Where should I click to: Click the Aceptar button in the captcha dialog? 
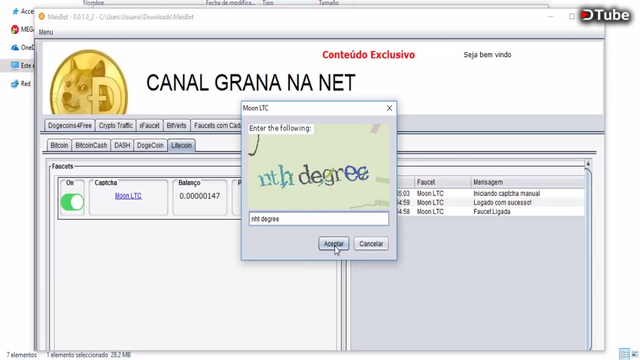pyautogui.click(x=333, y=244)
